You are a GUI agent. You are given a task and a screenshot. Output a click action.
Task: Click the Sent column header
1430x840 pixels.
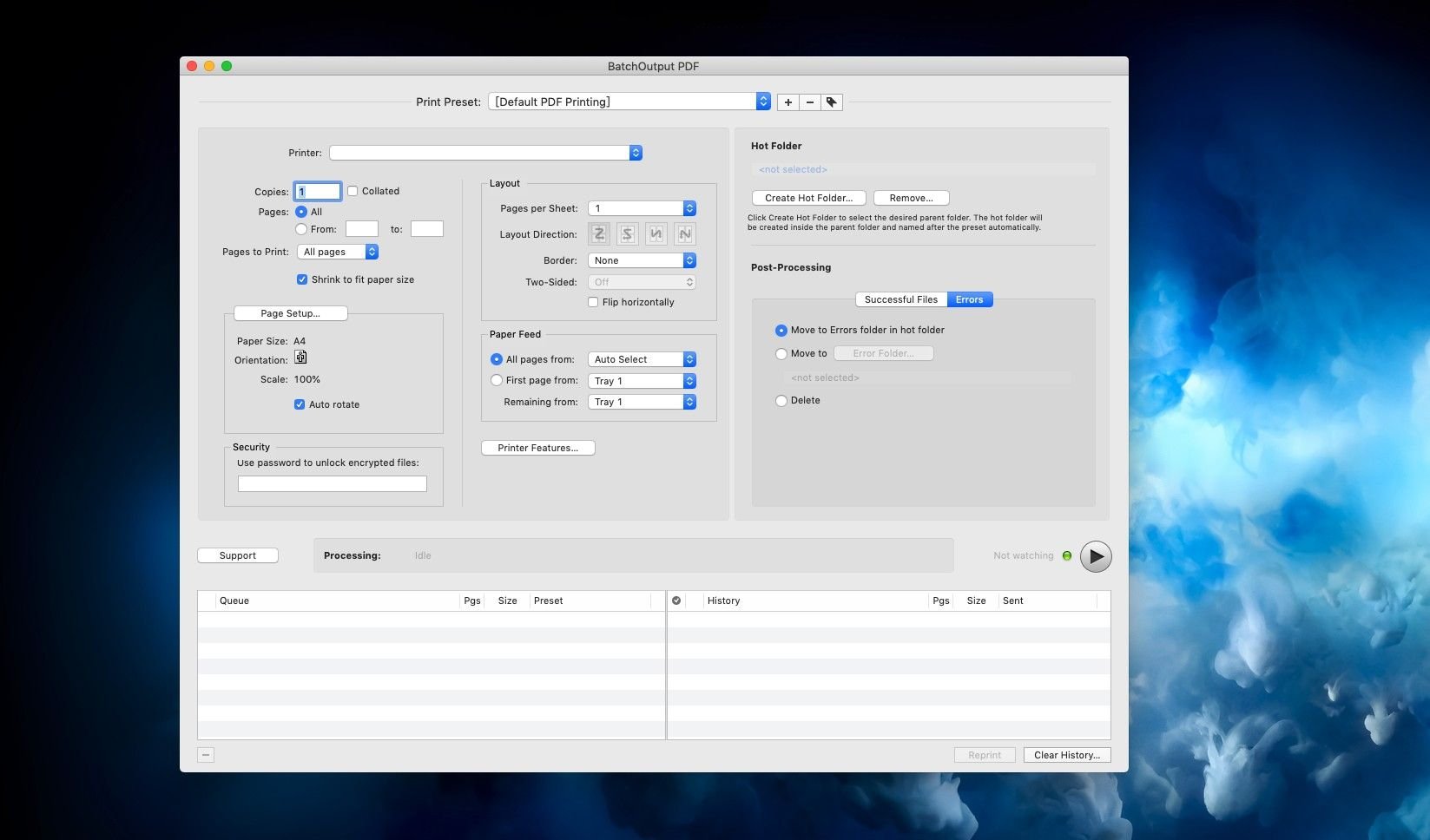pyautogui.click(x=1048, y=600)
